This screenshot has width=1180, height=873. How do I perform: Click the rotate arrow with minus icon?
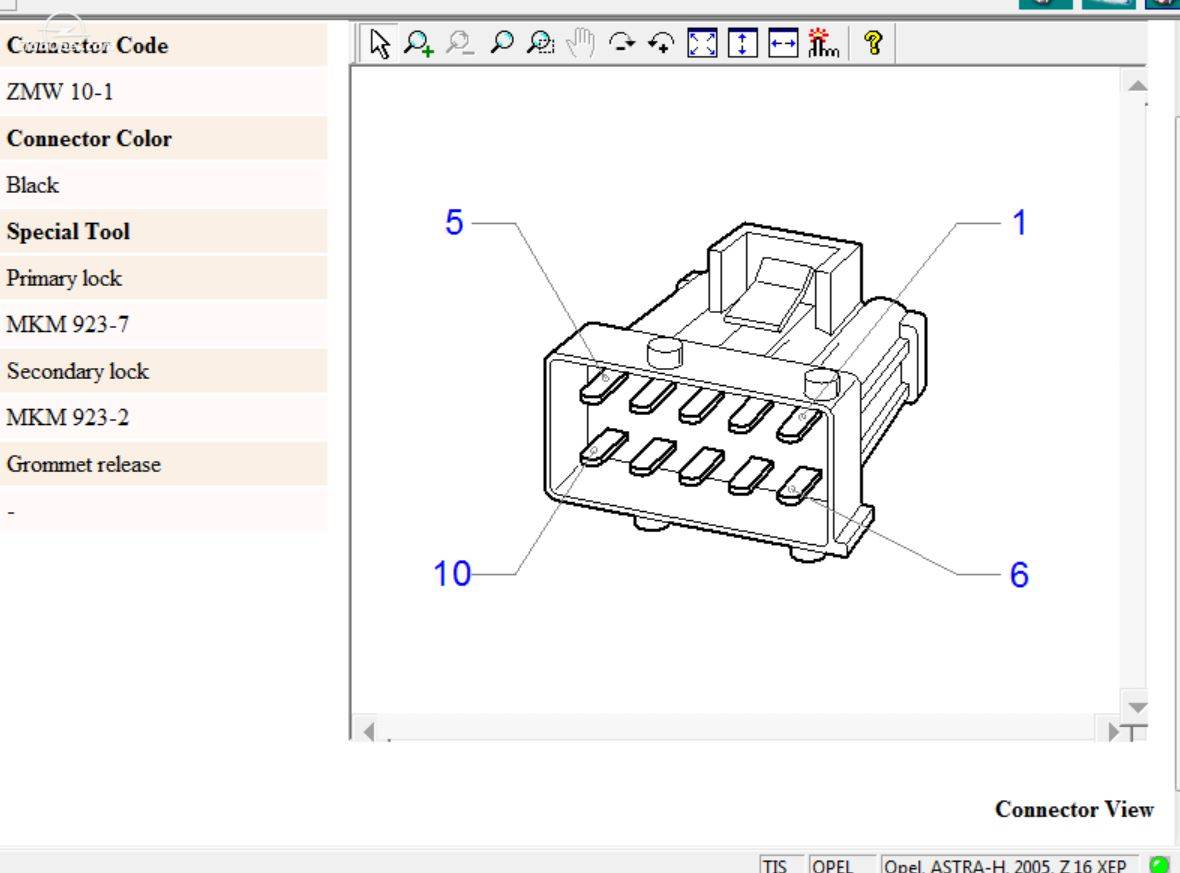tap(622, 43)
